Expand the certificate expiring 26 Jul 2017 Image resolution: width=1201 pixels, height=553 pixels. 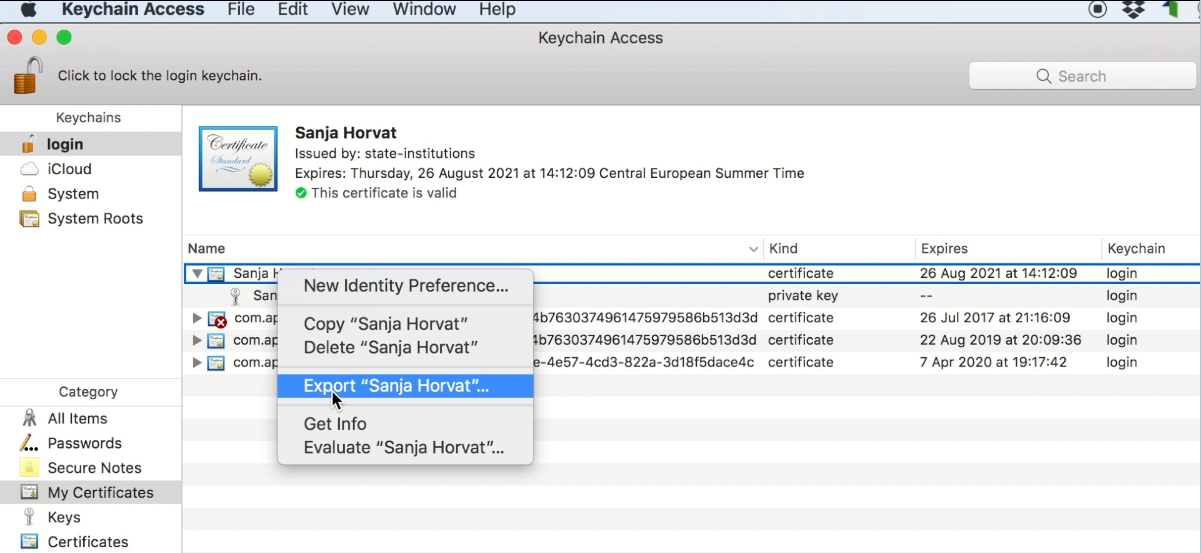pyautogui.click(x=197, y=318)
